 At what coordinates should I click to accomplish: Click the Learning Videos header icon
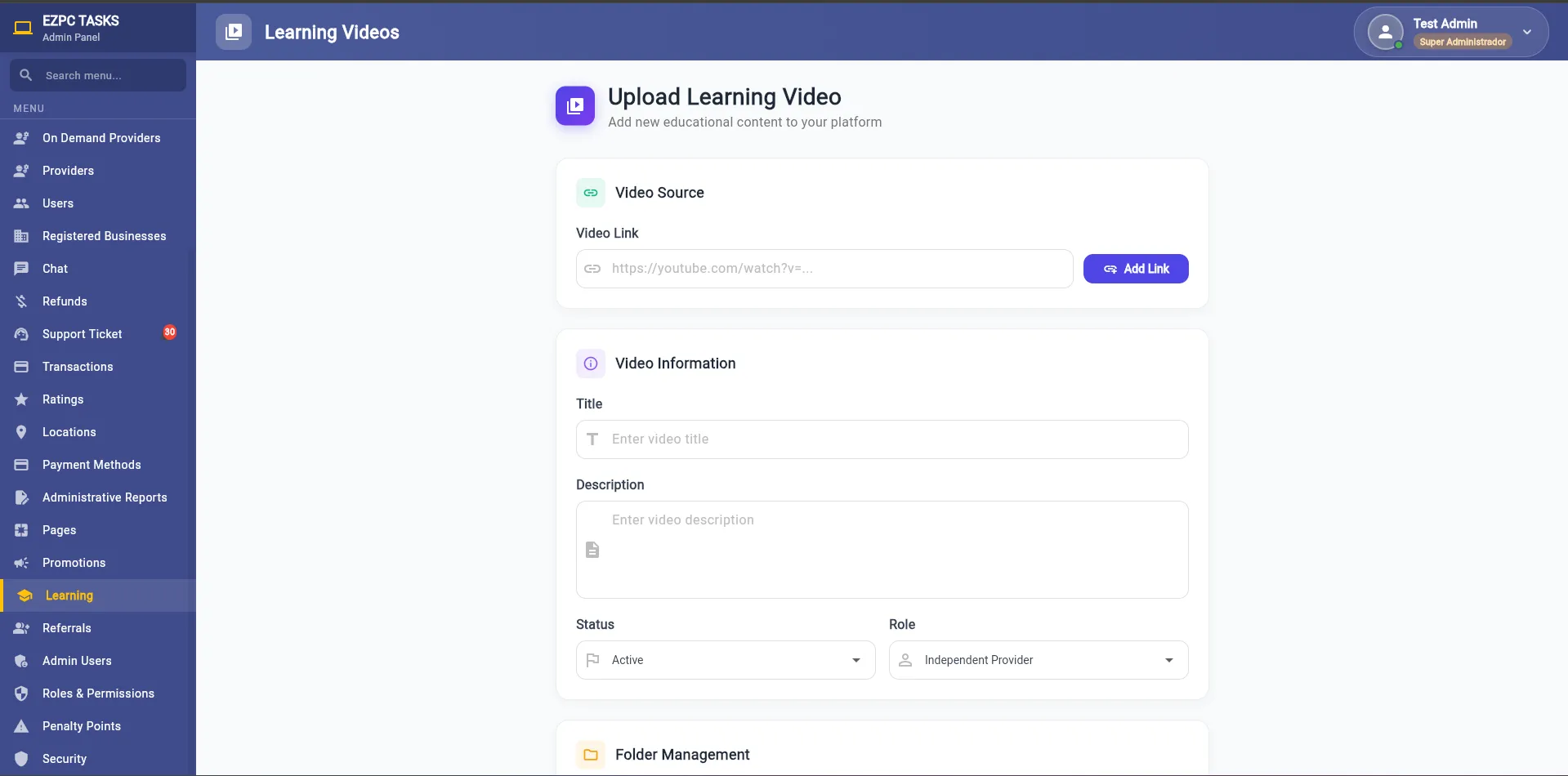pos(234,32)
